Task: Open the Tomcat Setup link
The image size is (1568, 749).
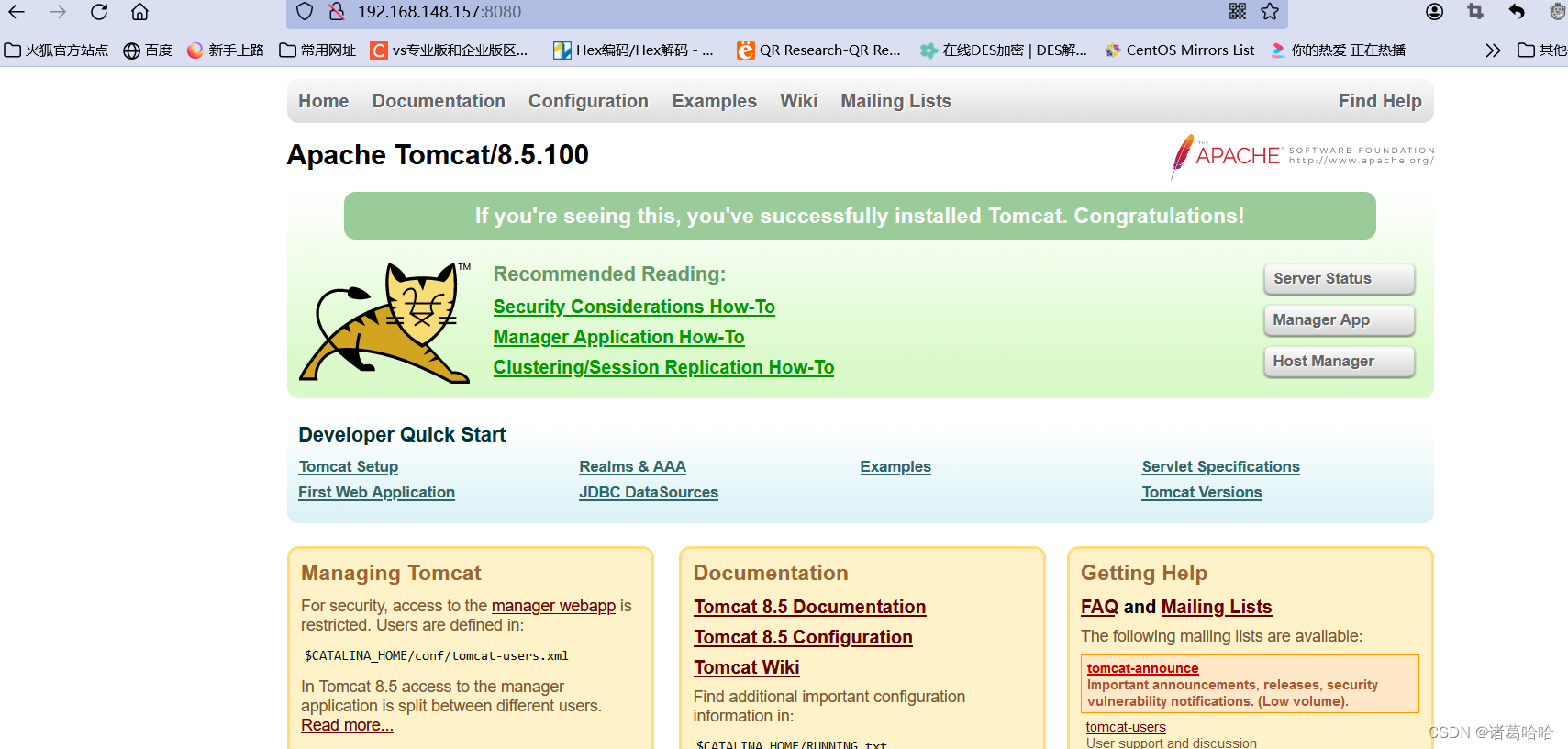Action: point(348,466)
